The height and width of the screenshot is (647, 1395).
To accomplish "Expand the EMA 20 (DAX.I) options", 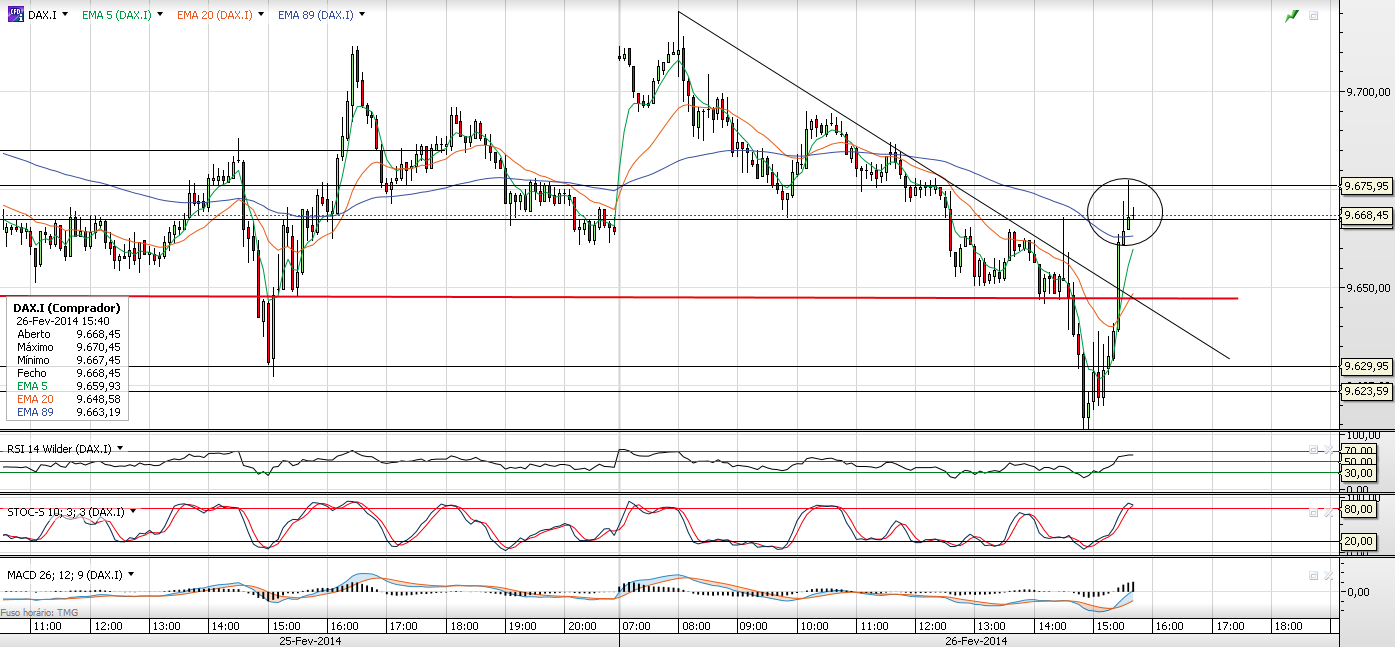I will click(261, 15).
